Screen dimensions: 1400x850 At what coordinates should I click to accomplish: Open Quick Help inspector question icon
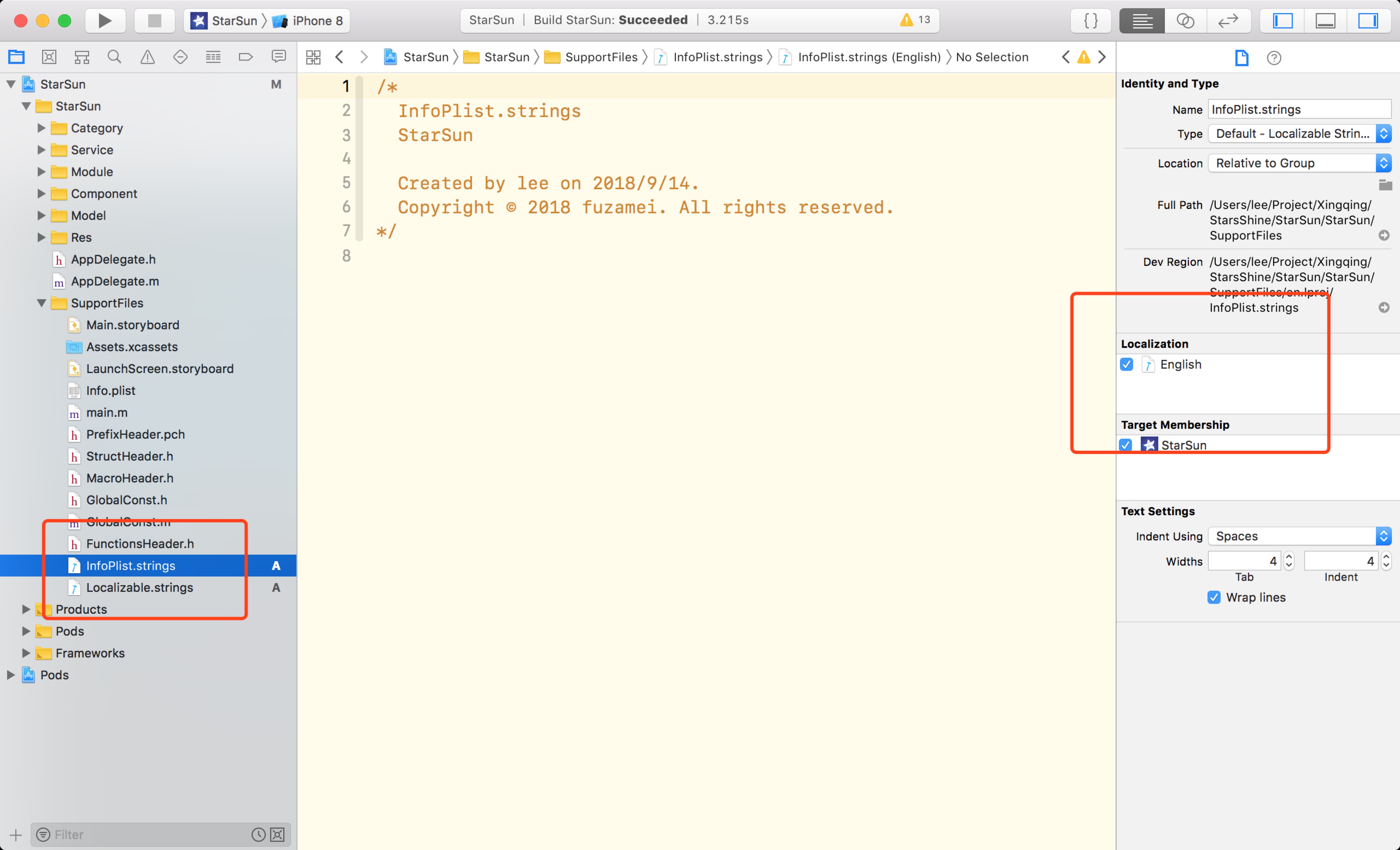click(1274, 58)
